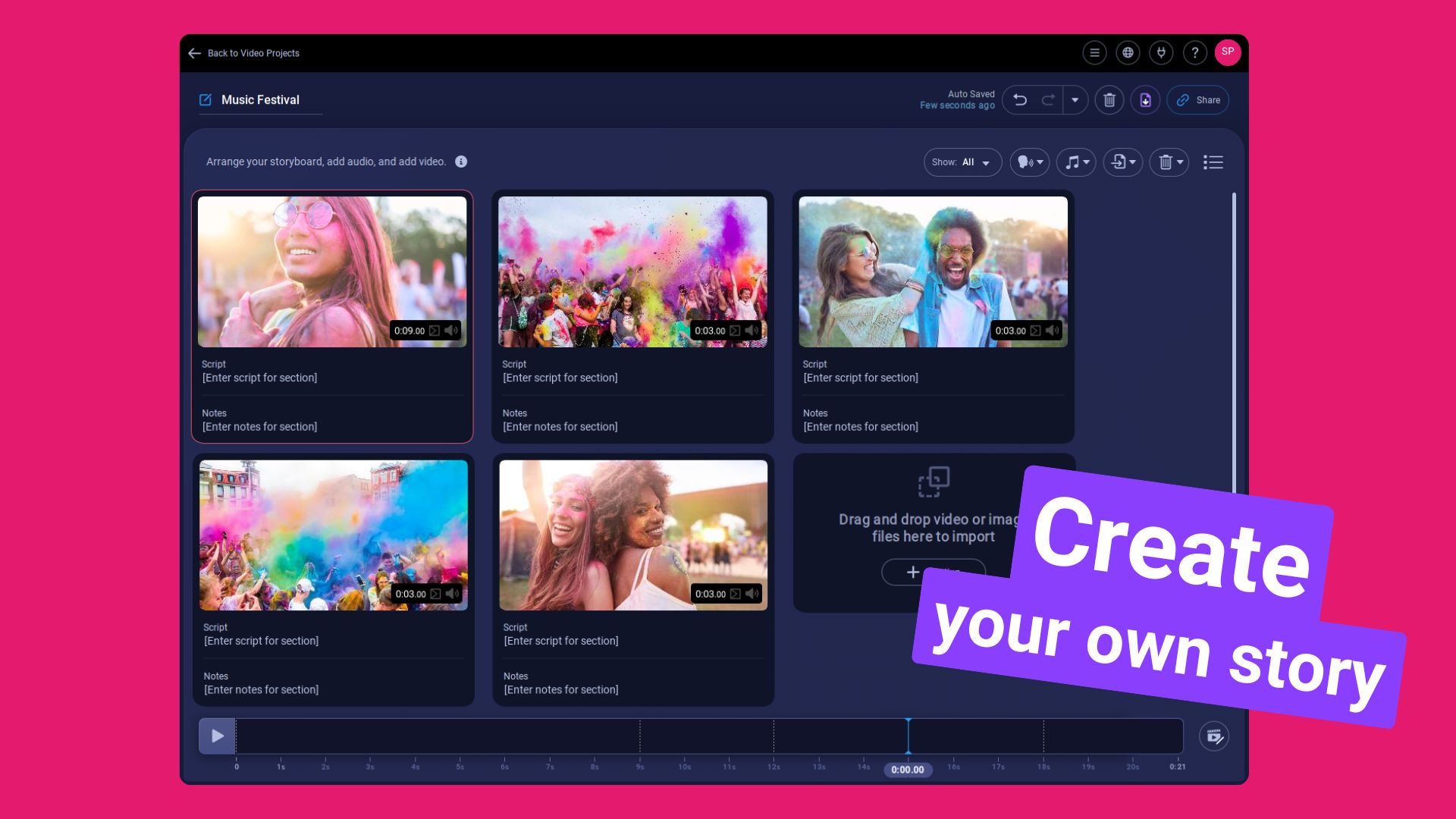Viewport: 1456px width, 819px height.
Task: Click the hamburger menu icon in top bar
Action: 1094,53
